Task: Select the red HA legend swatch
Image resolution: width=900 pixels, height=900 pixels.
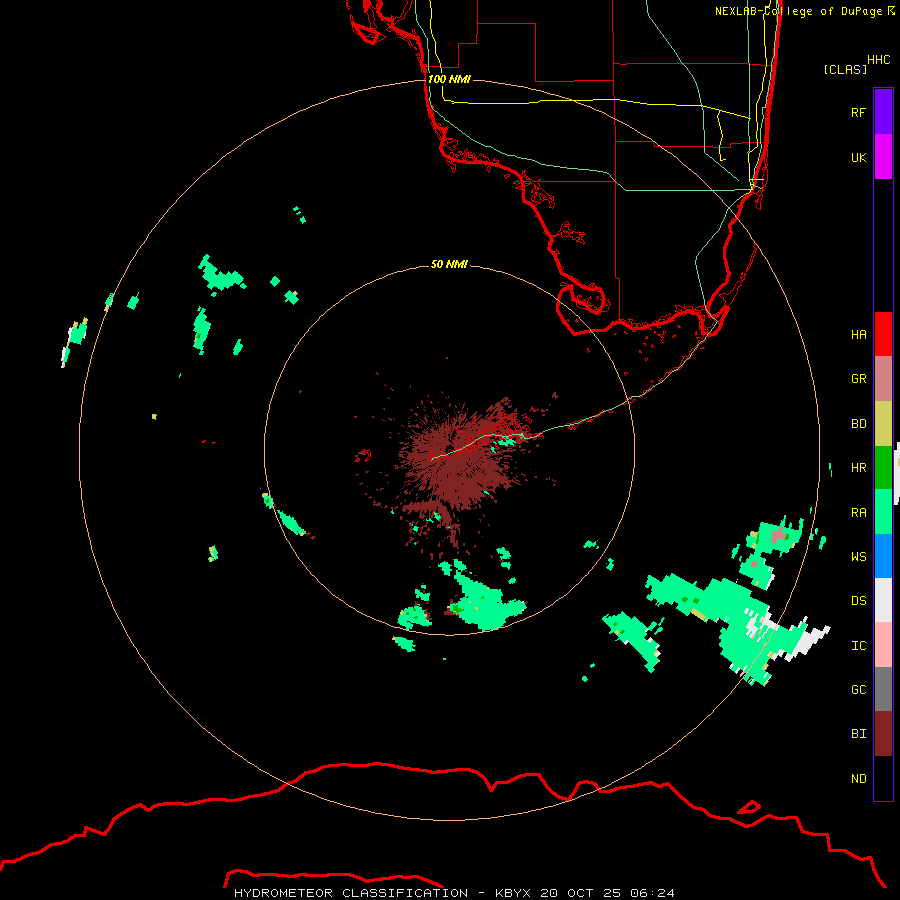Action: [883, 334]
